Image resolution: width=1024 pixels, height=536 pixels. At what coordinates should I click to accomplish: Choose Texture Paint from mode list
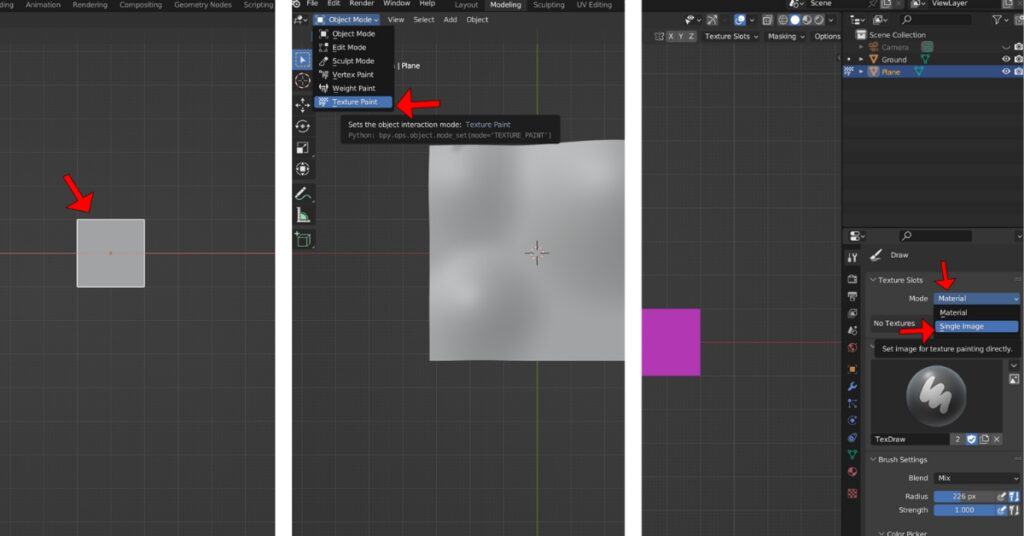click(x=353, y=102)
